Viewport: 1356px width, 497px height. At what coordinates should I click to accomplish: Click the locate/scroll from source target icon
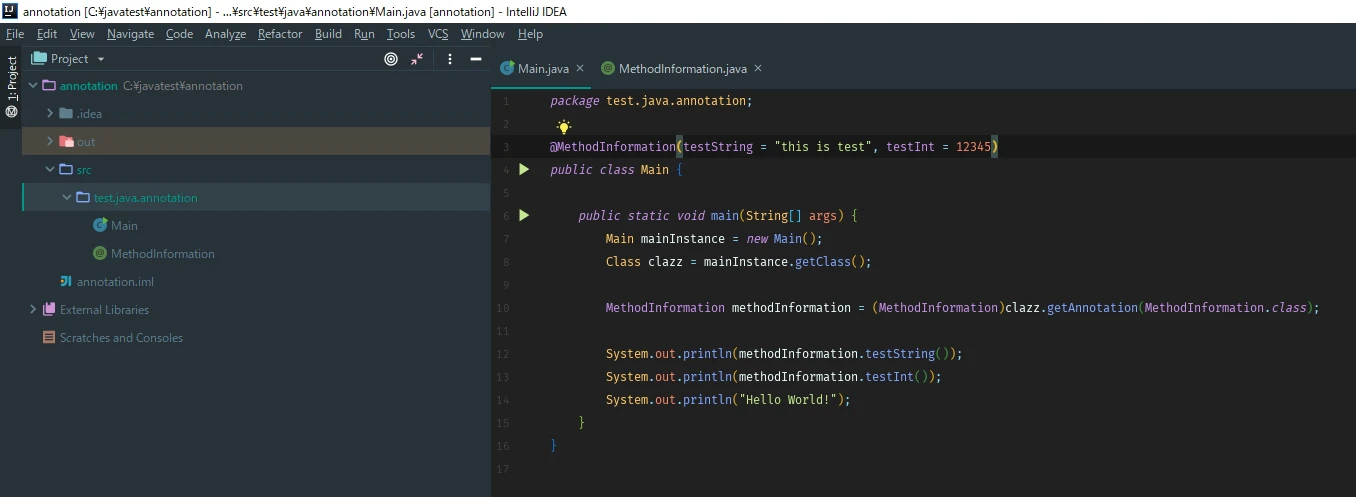[391, 59]
